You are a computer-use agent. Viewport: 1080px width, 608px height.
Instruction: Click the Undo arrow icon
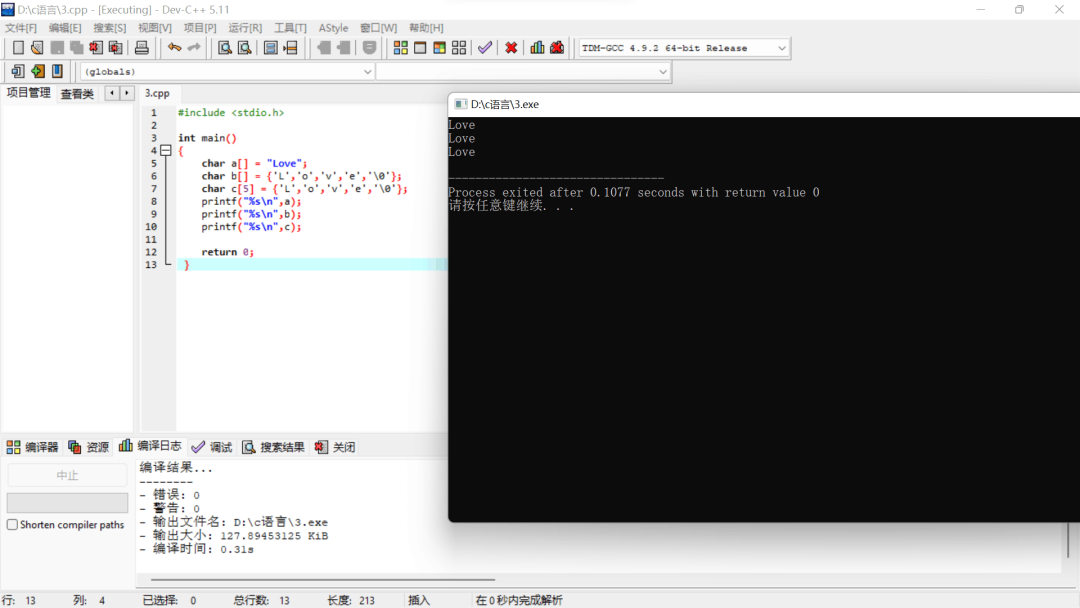tap(175, 48)
